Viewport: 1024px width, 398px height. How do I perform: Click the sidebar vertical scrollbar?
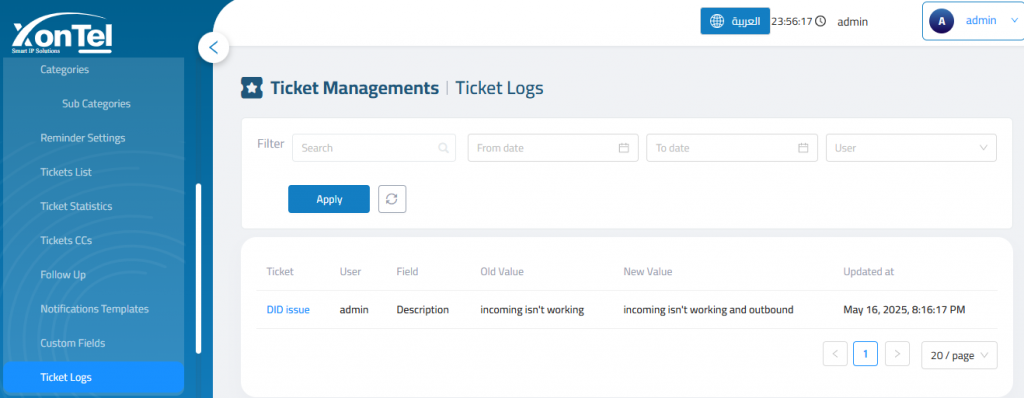199,269
